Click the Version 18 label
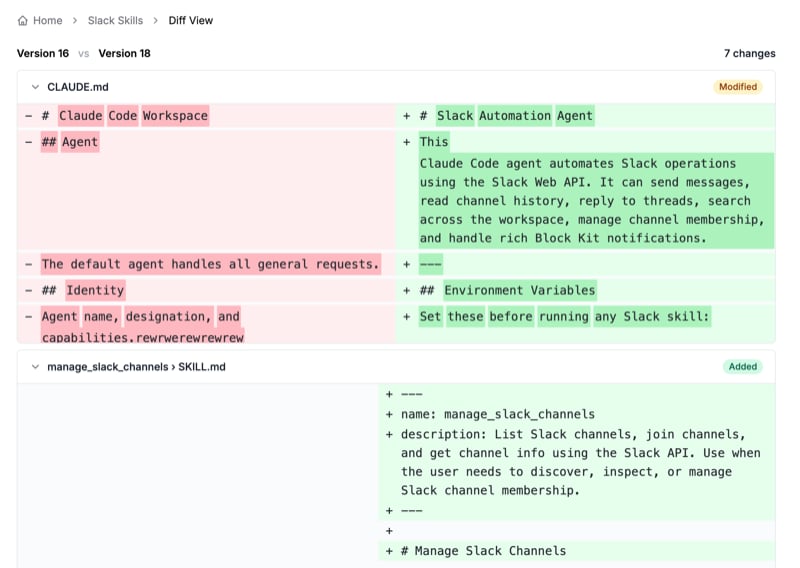 point(124,53)
